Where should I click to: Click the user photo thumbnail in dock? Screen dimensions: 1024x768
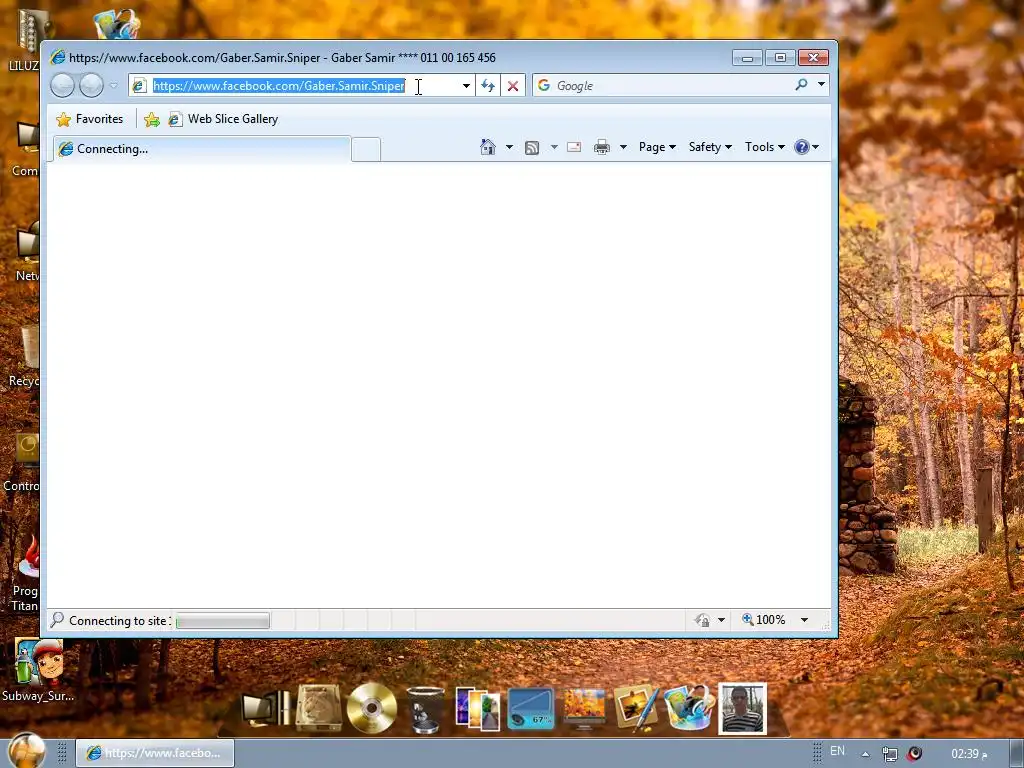(742, 709)
